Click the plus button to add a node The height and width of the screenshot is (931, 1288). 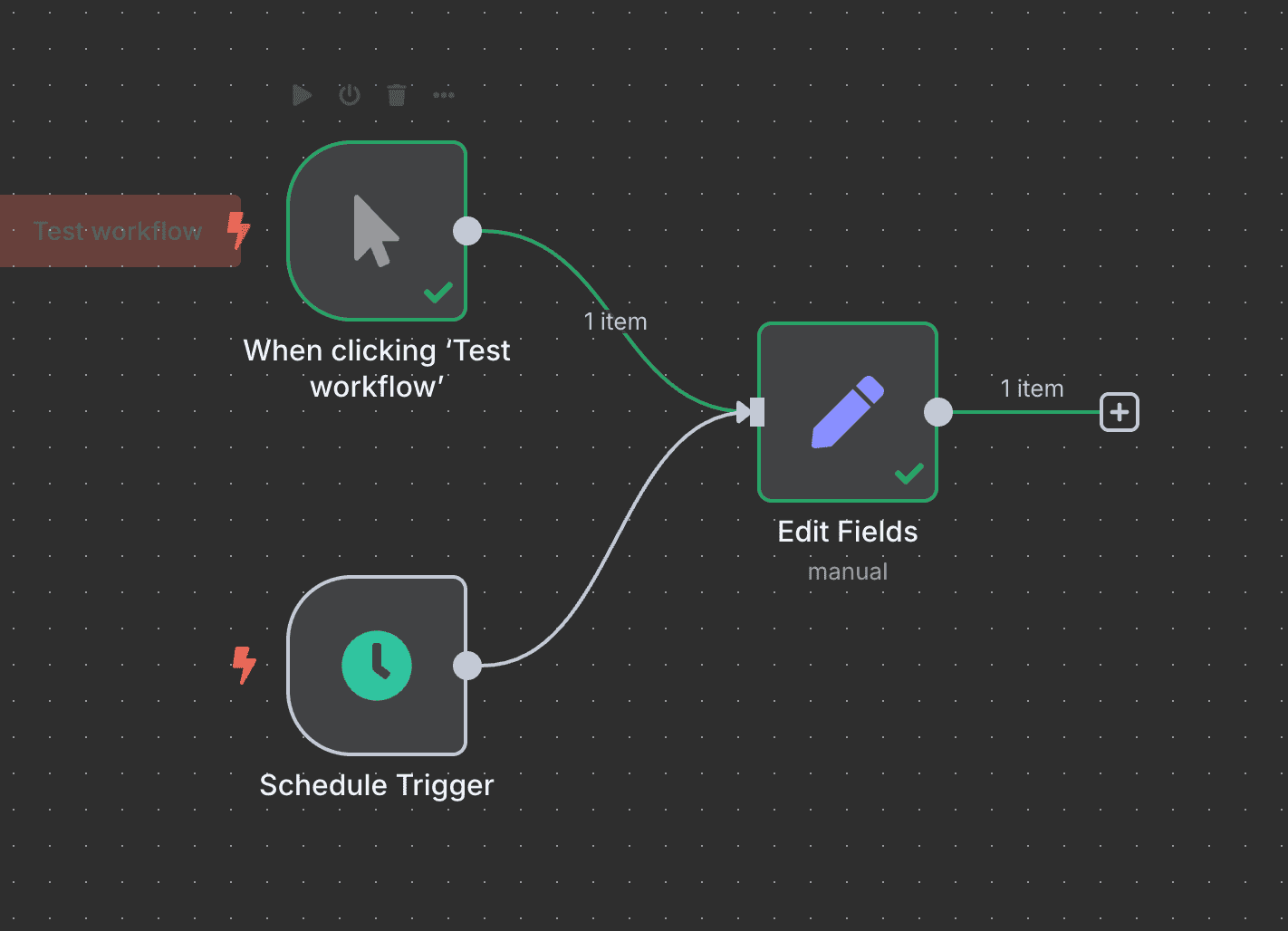(1120, 412)
